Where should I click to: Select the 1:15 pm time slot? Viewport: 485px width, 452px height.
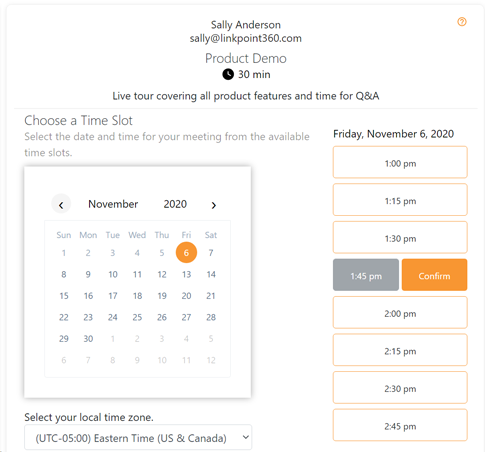tap(400, 200)
